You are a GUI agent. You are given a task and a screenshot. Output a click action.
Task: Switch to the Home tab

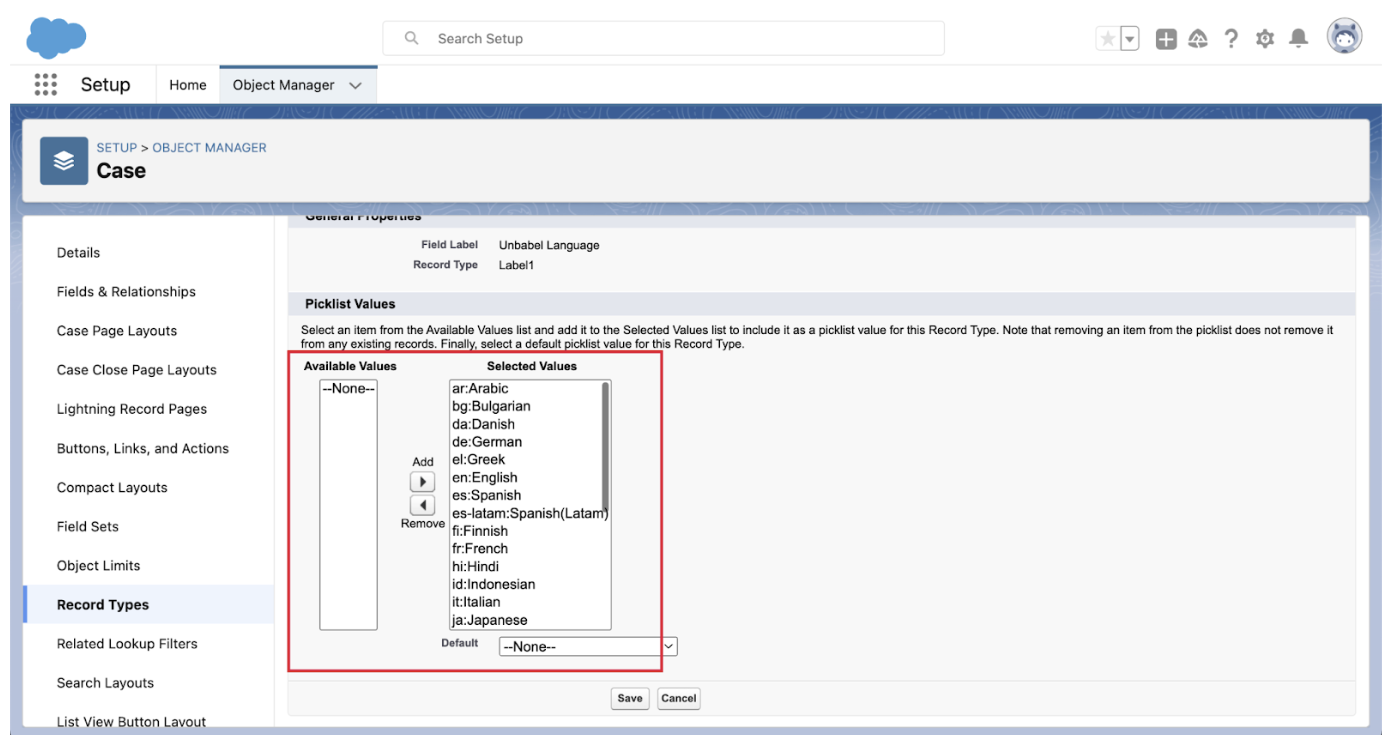coord(188,85)
